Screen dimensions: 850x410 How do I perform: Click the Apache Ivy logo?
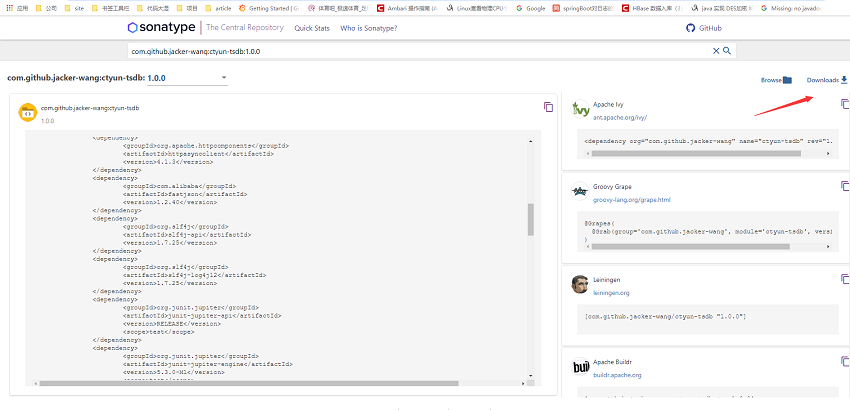(x=581, y=110)
